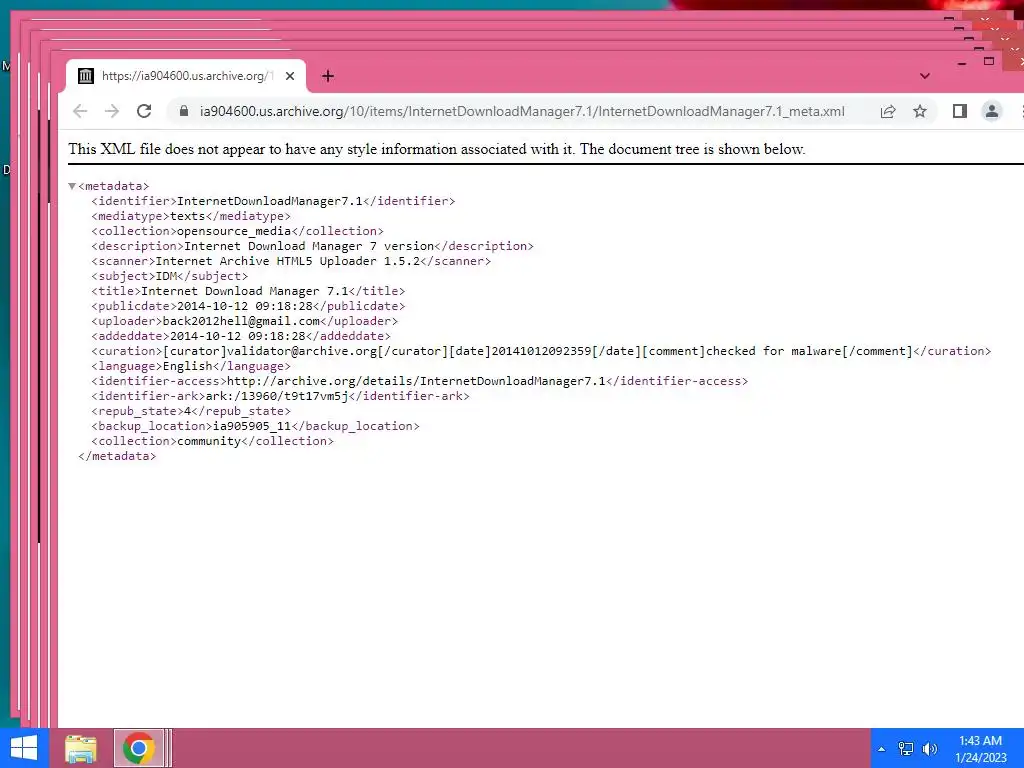Open a new tab with the plus button
This screenshot has width=1024, height=768.
pos(328,76)
